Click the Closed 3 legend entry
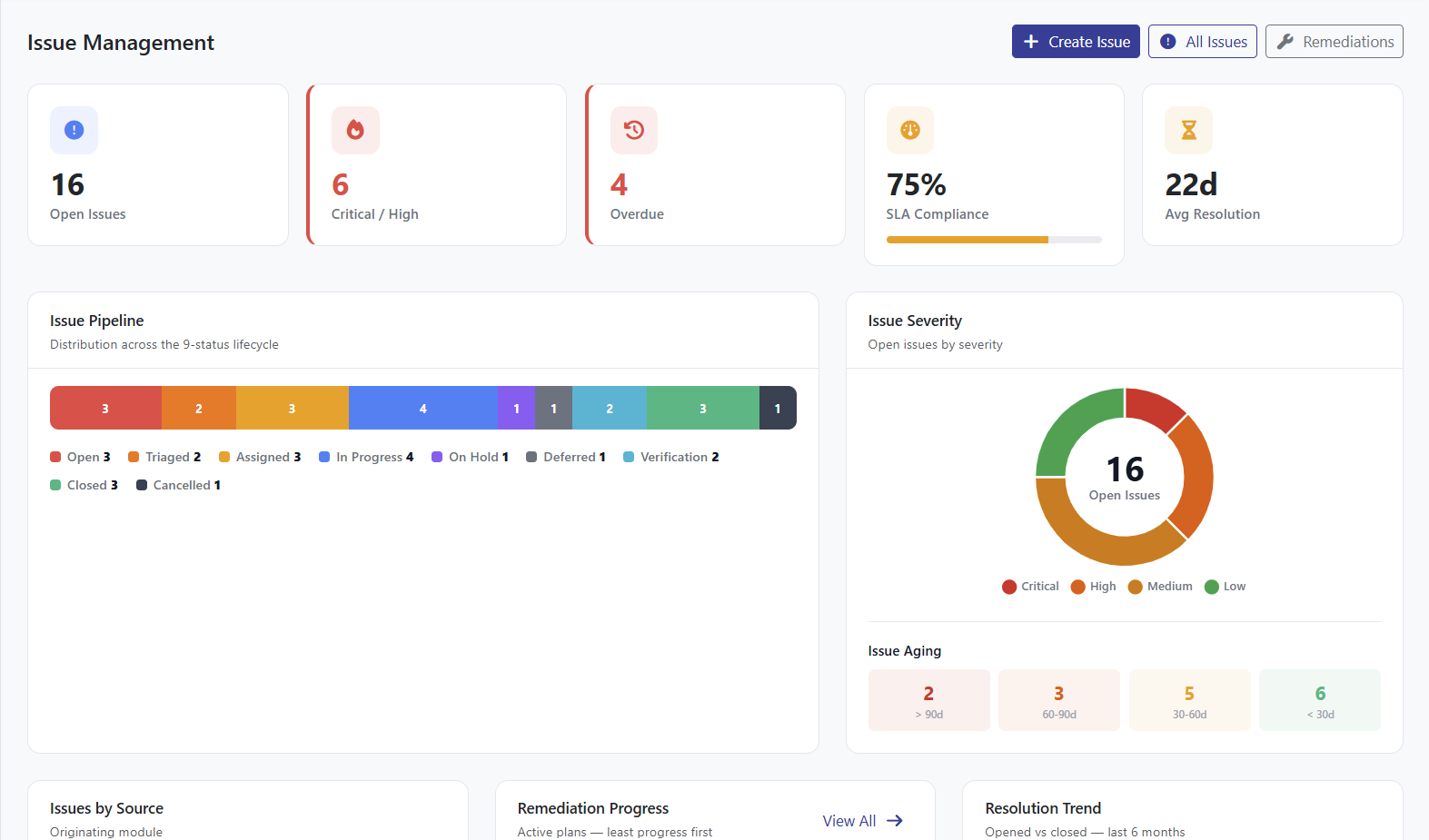The width and height of the screenshot is (1429, 840). pos(84,485)
